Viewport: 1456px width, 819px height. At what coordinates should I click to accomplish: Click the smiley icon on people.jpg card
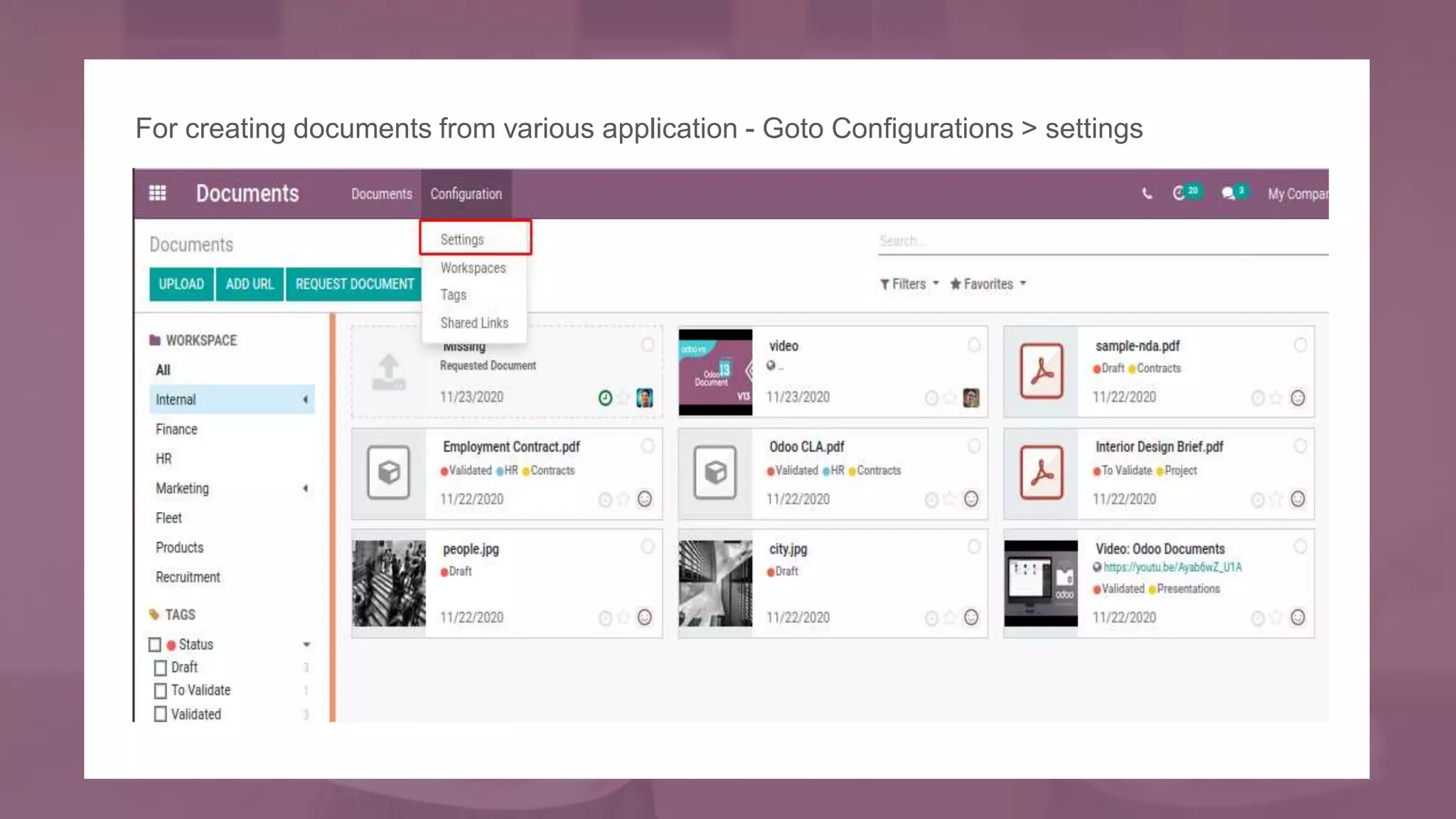tap(645, 617)
